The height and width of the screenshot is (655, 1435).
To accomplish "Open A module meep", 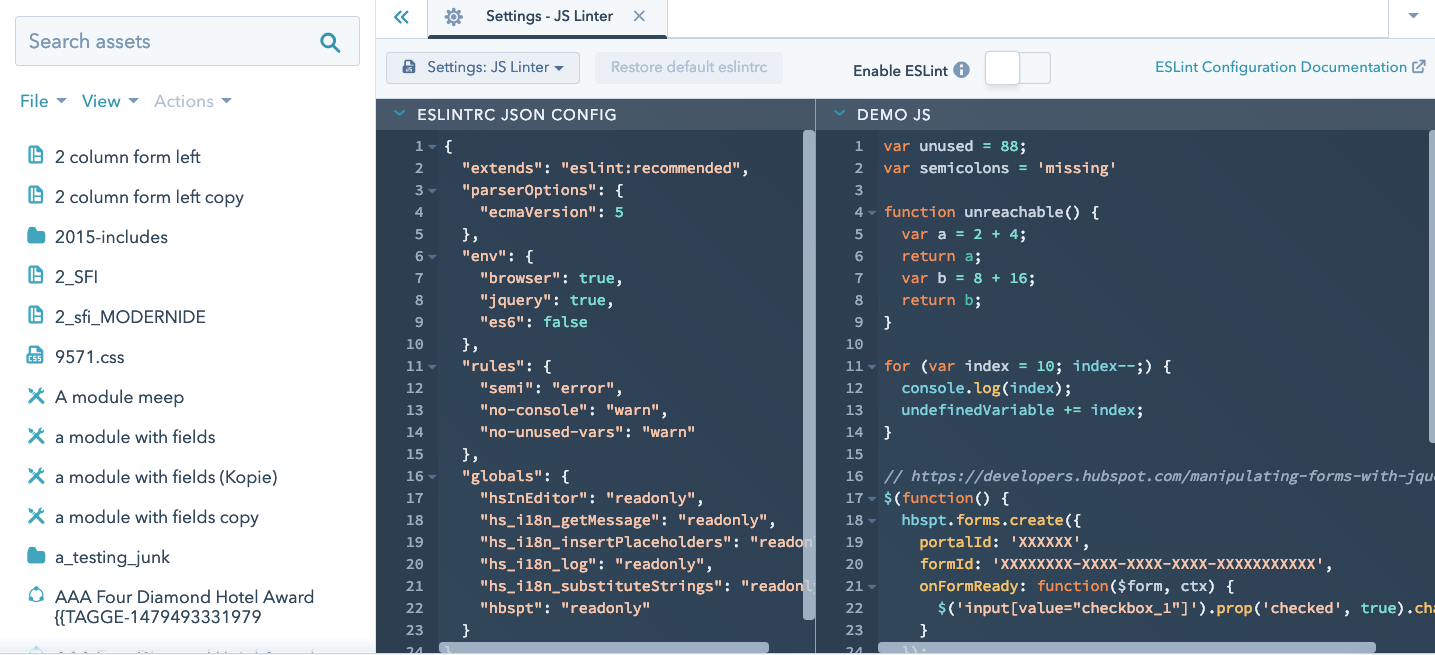I will click(x=119, y=397).
